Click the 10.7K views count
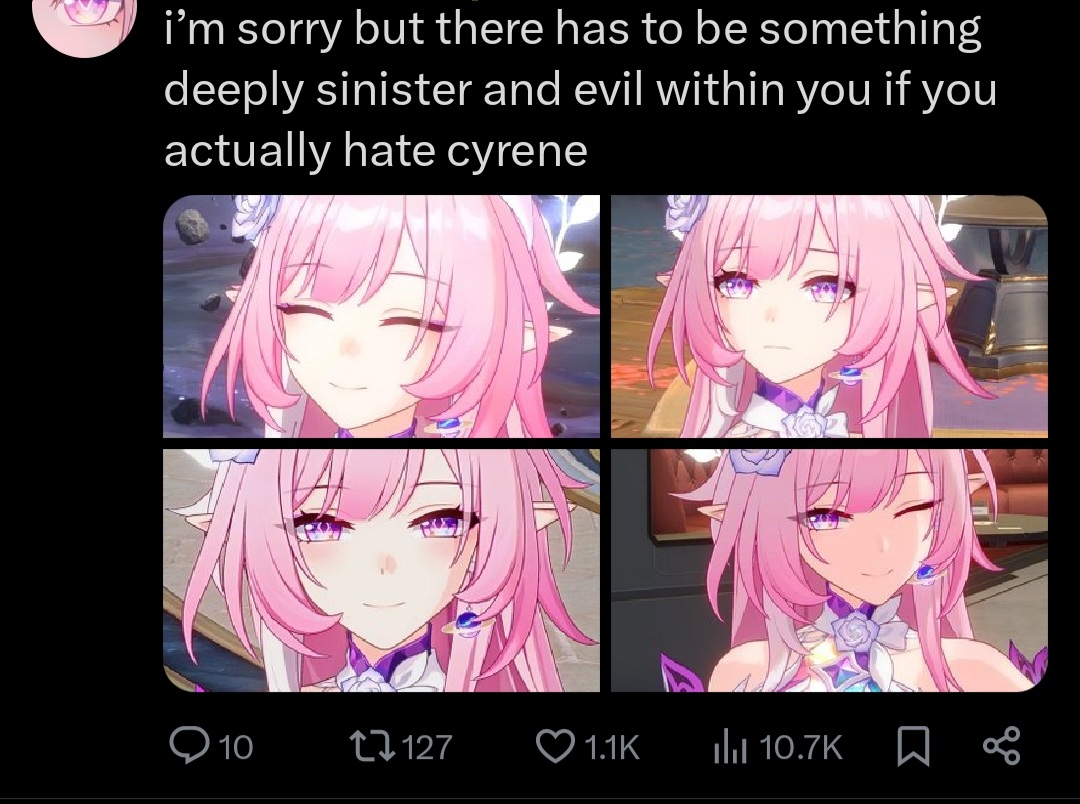Viewport: 1080px width, 804px height. tap(801, 748)
